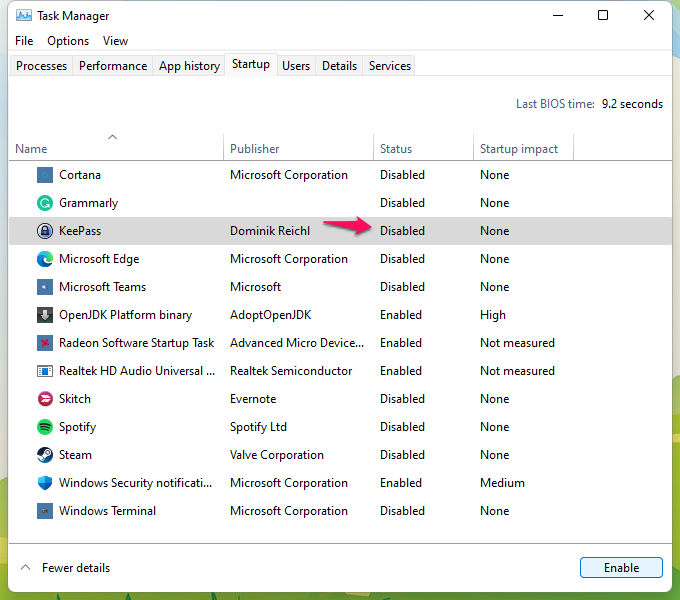Click the Last BIOS time value
The image size is (680, 600).
(x=632, y=104)
